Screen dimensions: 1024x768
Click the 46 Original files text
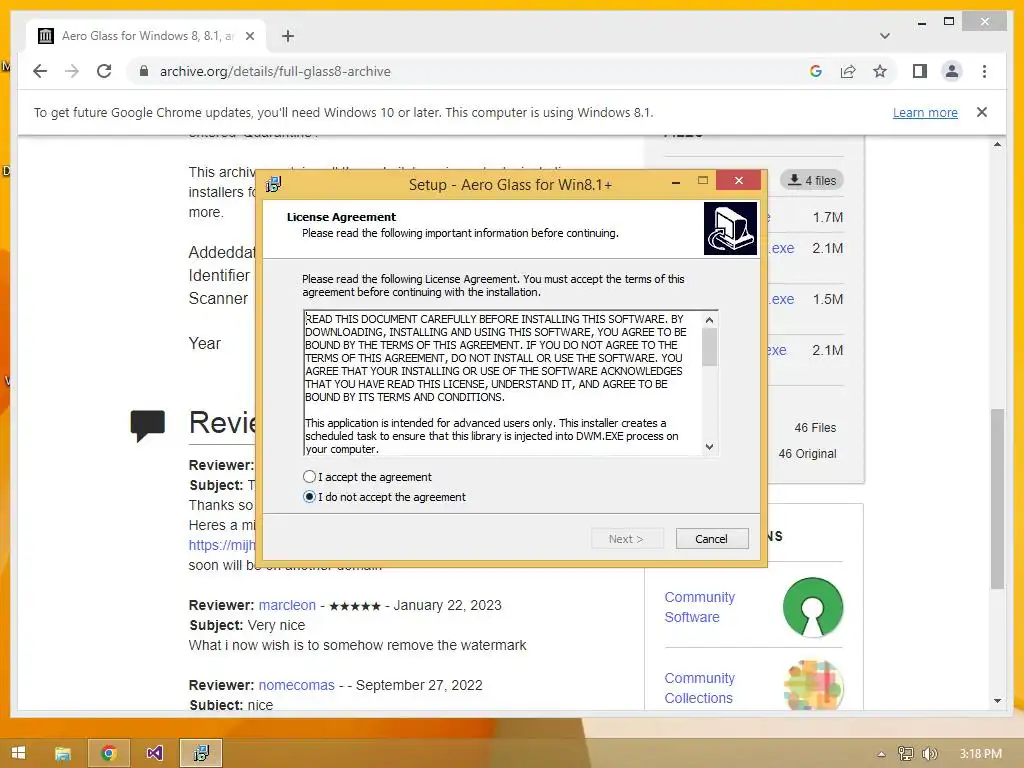pyautogui.click(x=807, y=454)
